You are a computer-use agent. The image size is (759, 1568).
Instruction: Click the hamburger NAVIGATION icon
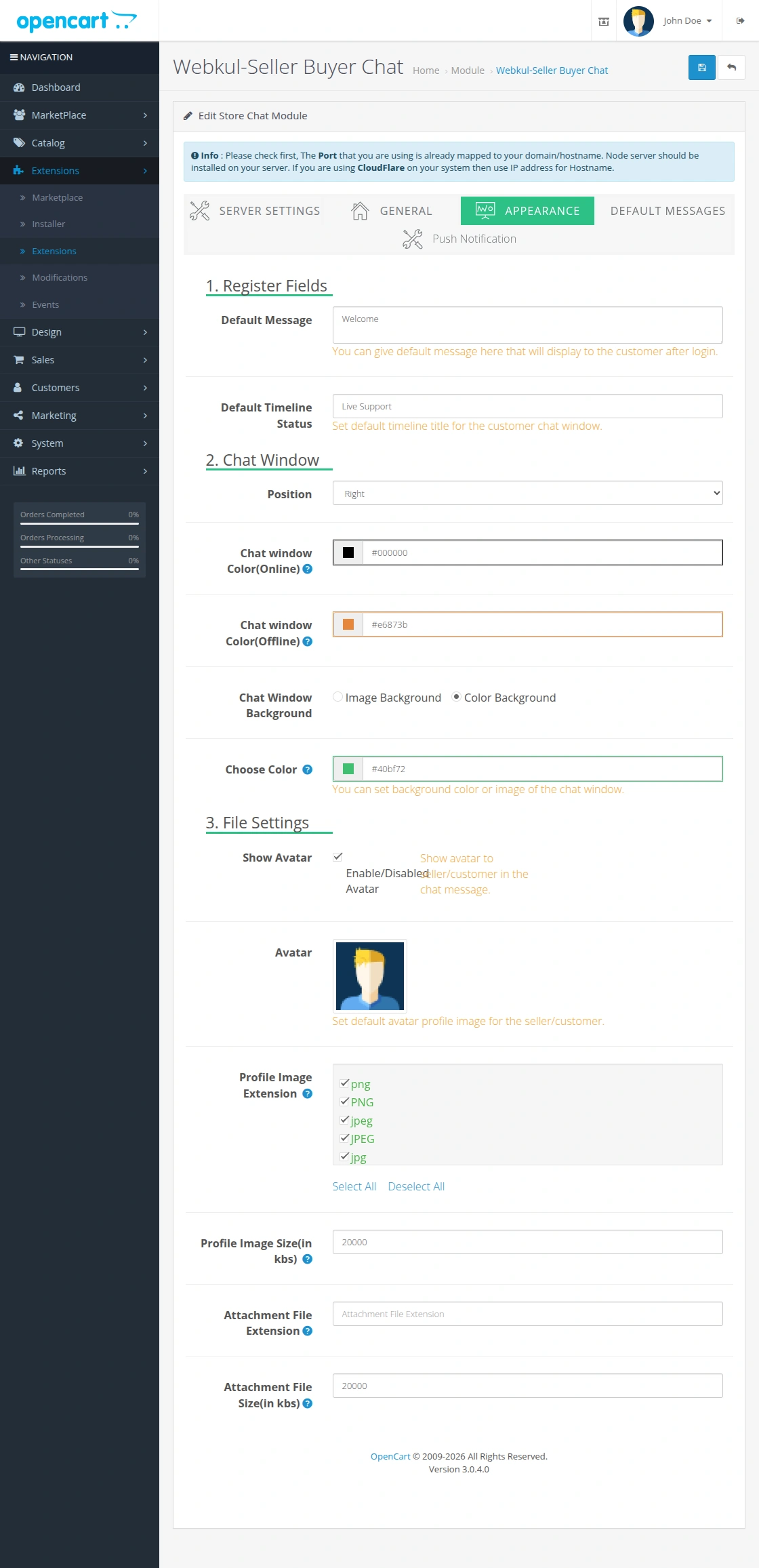pyautogui.click(x=14, y=58)
